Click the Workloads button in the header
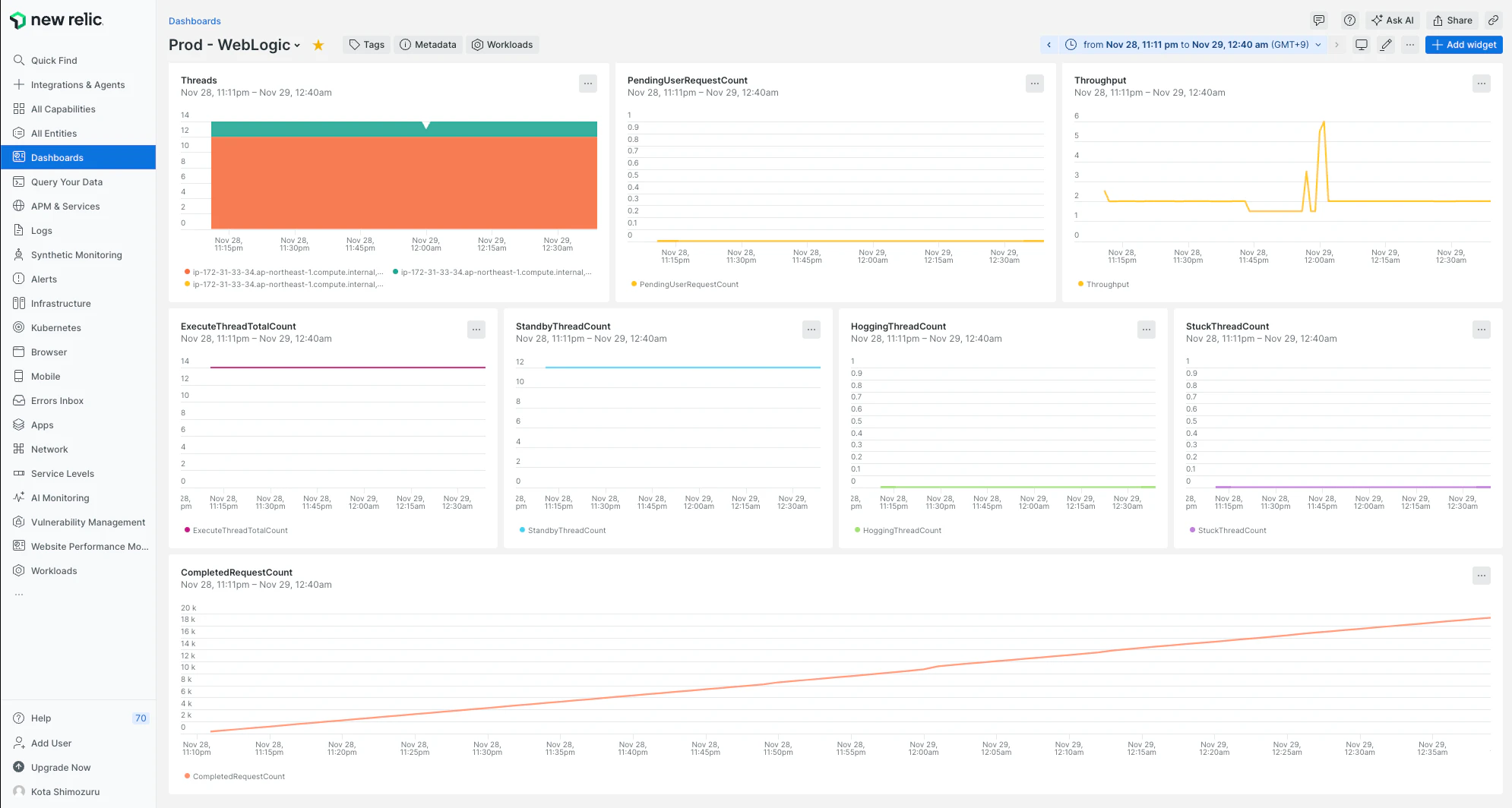This screenshot has width=1512, height=808. (502, 45)
